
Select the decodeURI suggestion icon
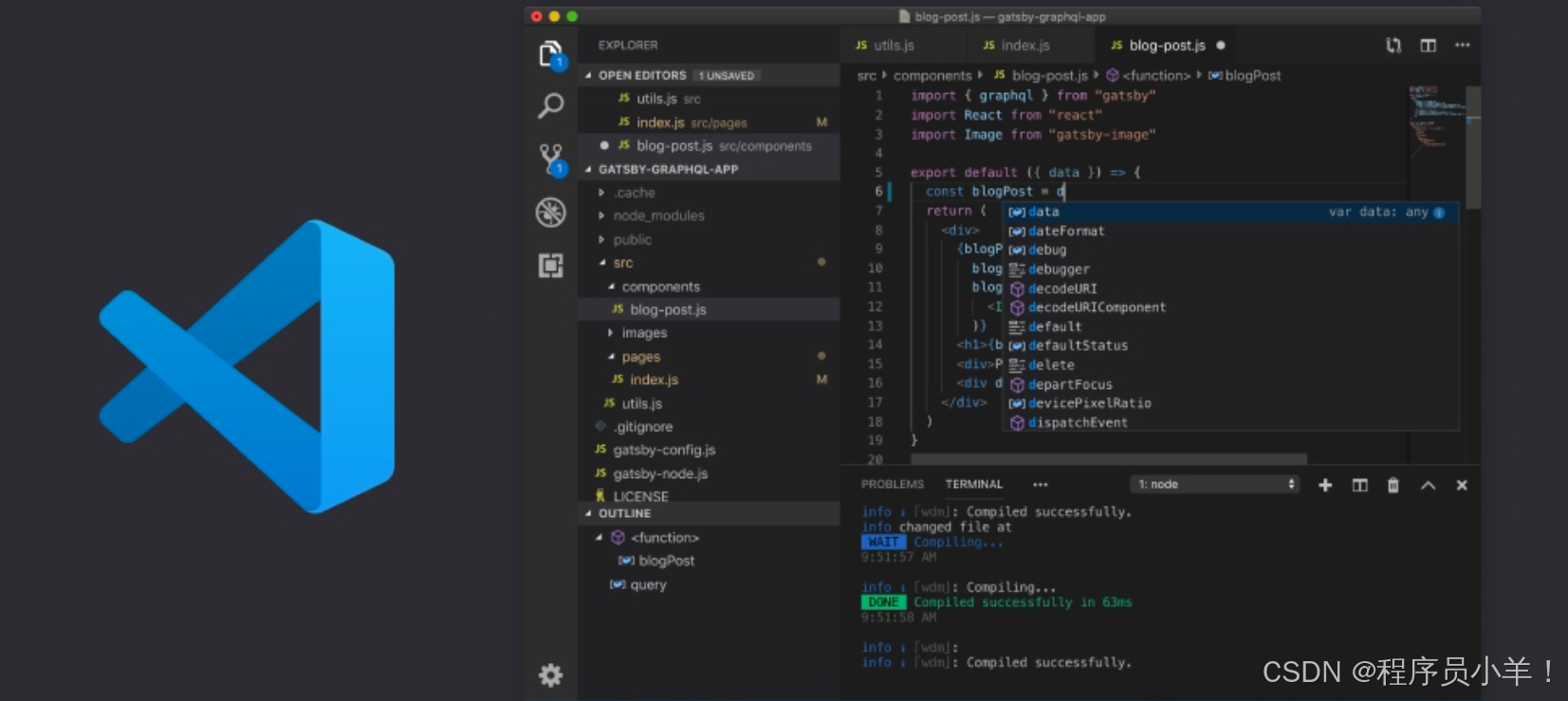(x=1017, y=288)
